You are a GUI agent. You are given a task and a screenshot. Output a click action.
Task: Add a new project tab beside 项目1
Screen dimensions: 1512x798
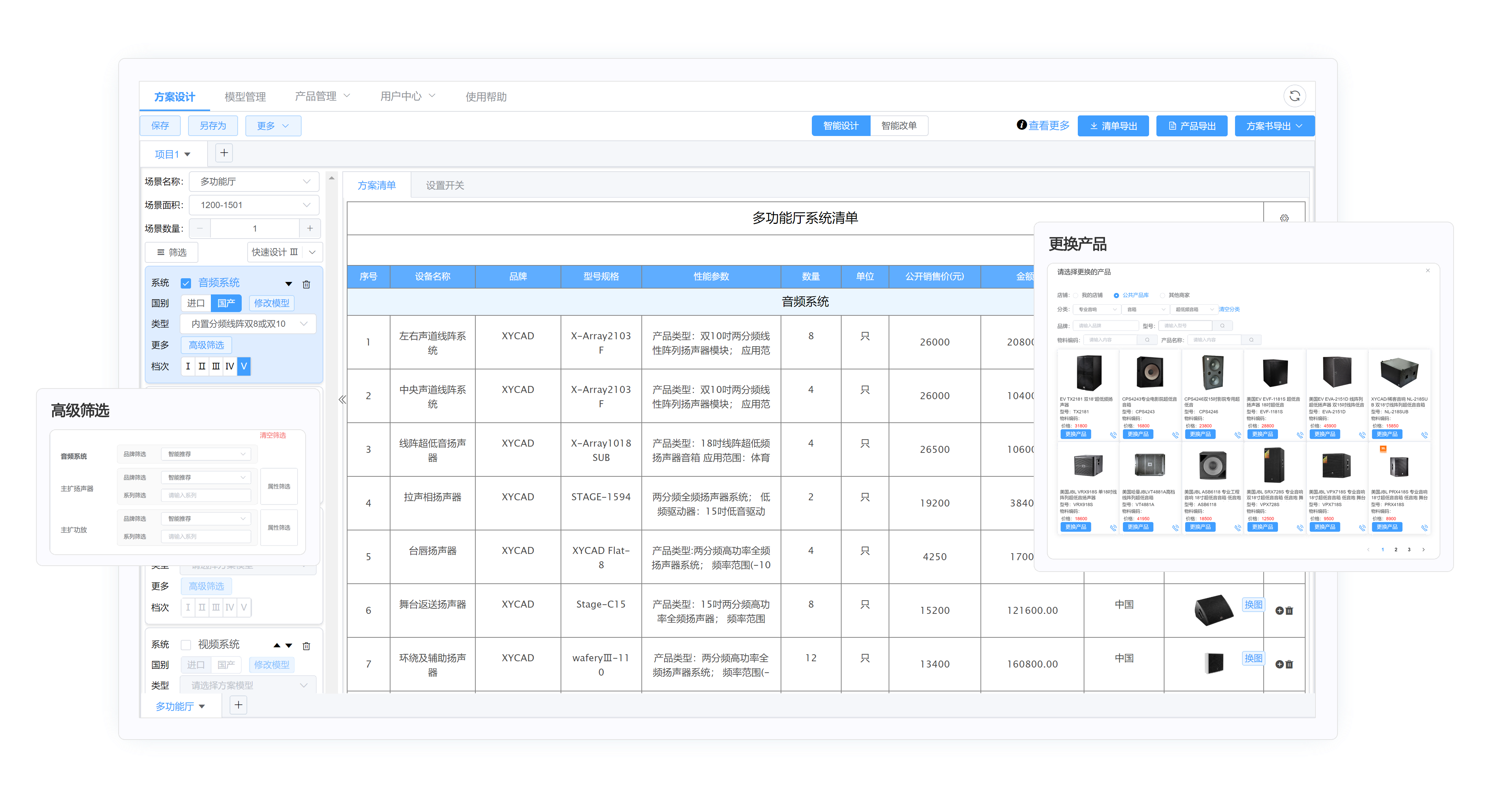pyautogui.click(x=224, y=153)
